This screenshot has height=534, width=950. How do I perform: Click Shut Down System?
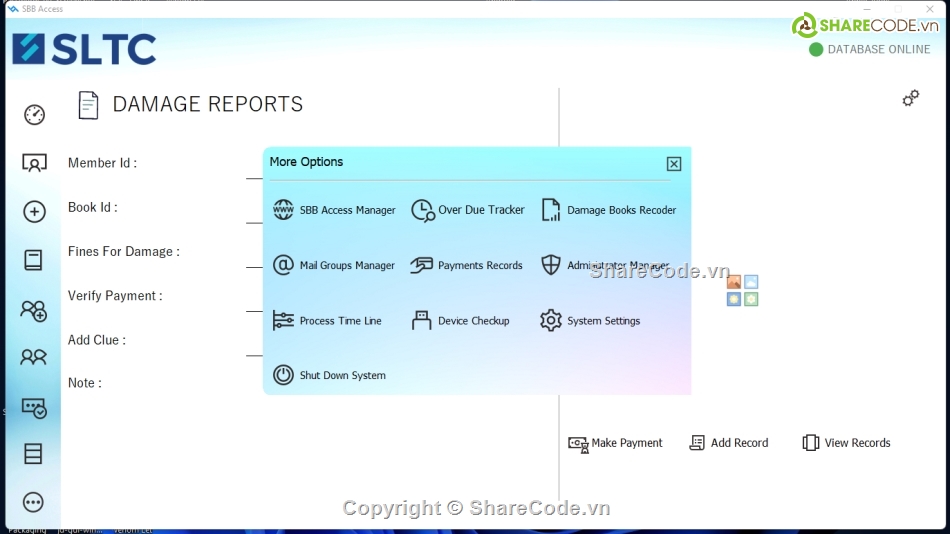(x=330, y=376)
